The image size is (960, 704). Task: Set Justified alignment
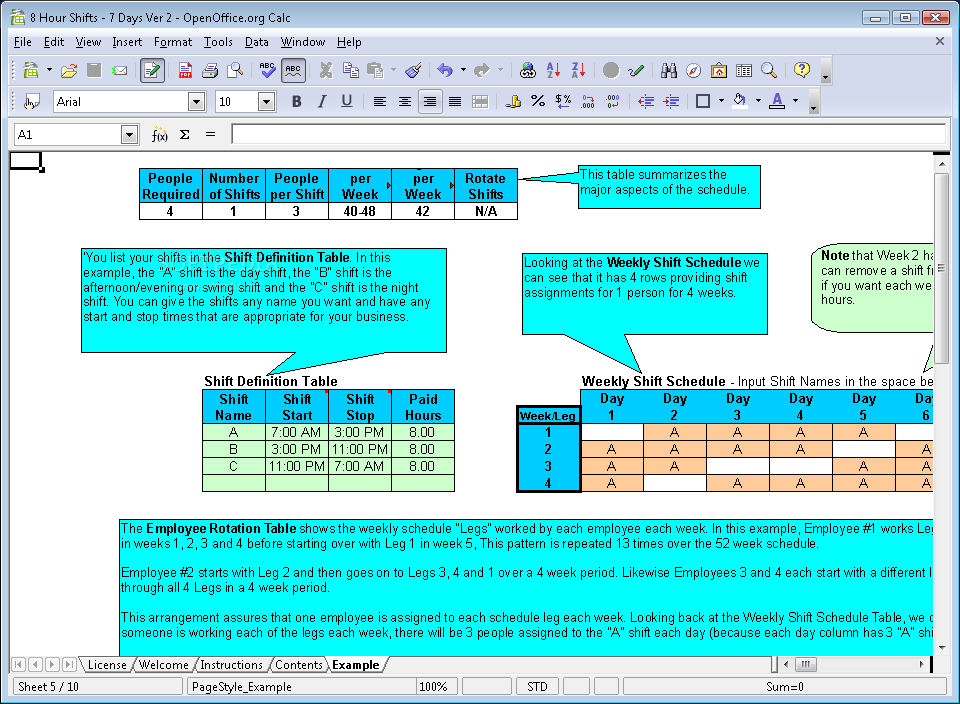[x=455, y=102]
